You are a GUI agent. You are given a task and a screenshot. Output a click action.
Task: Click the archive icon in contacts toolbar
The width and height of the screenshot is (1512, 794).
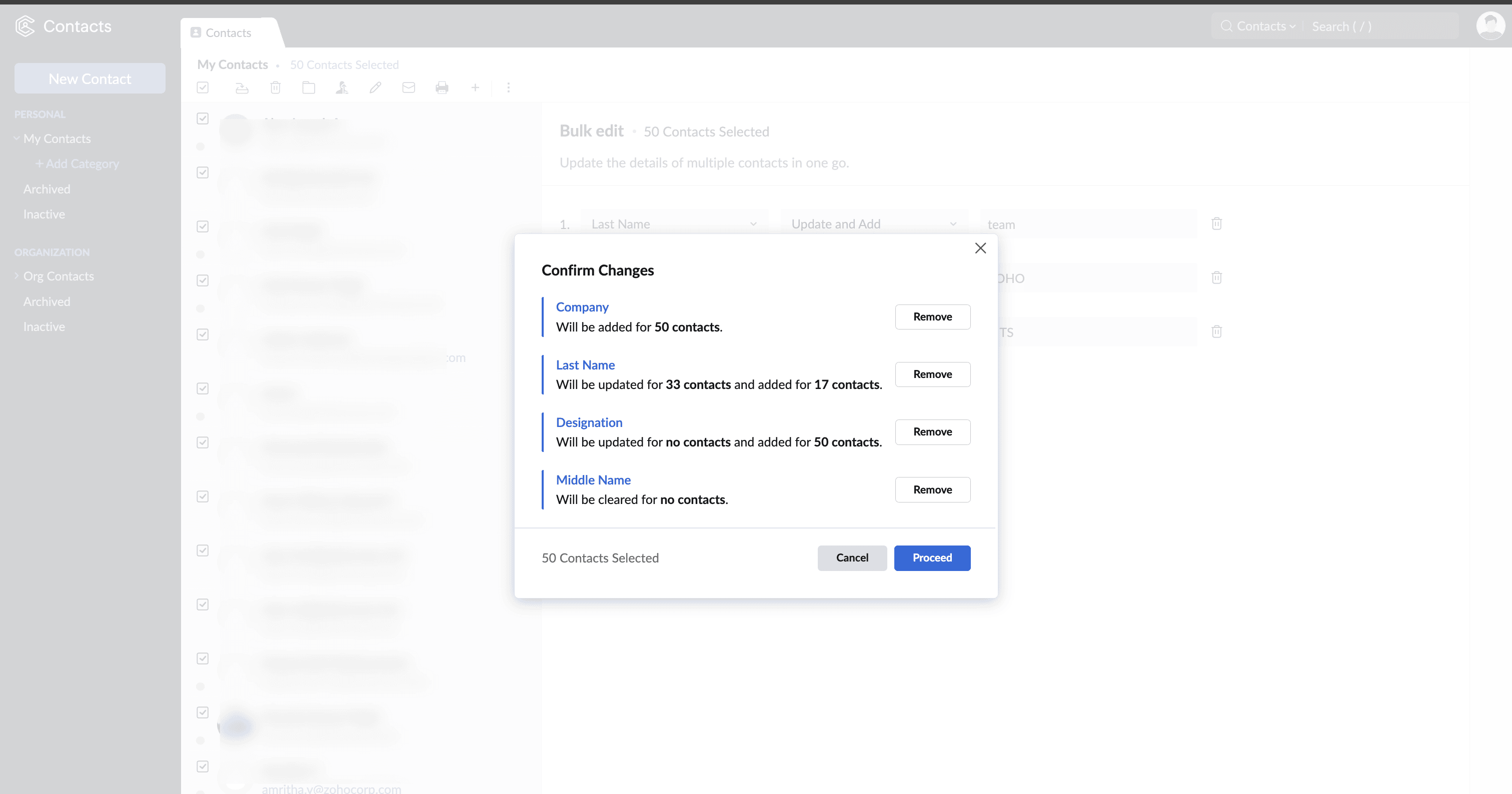click(242, 88)
